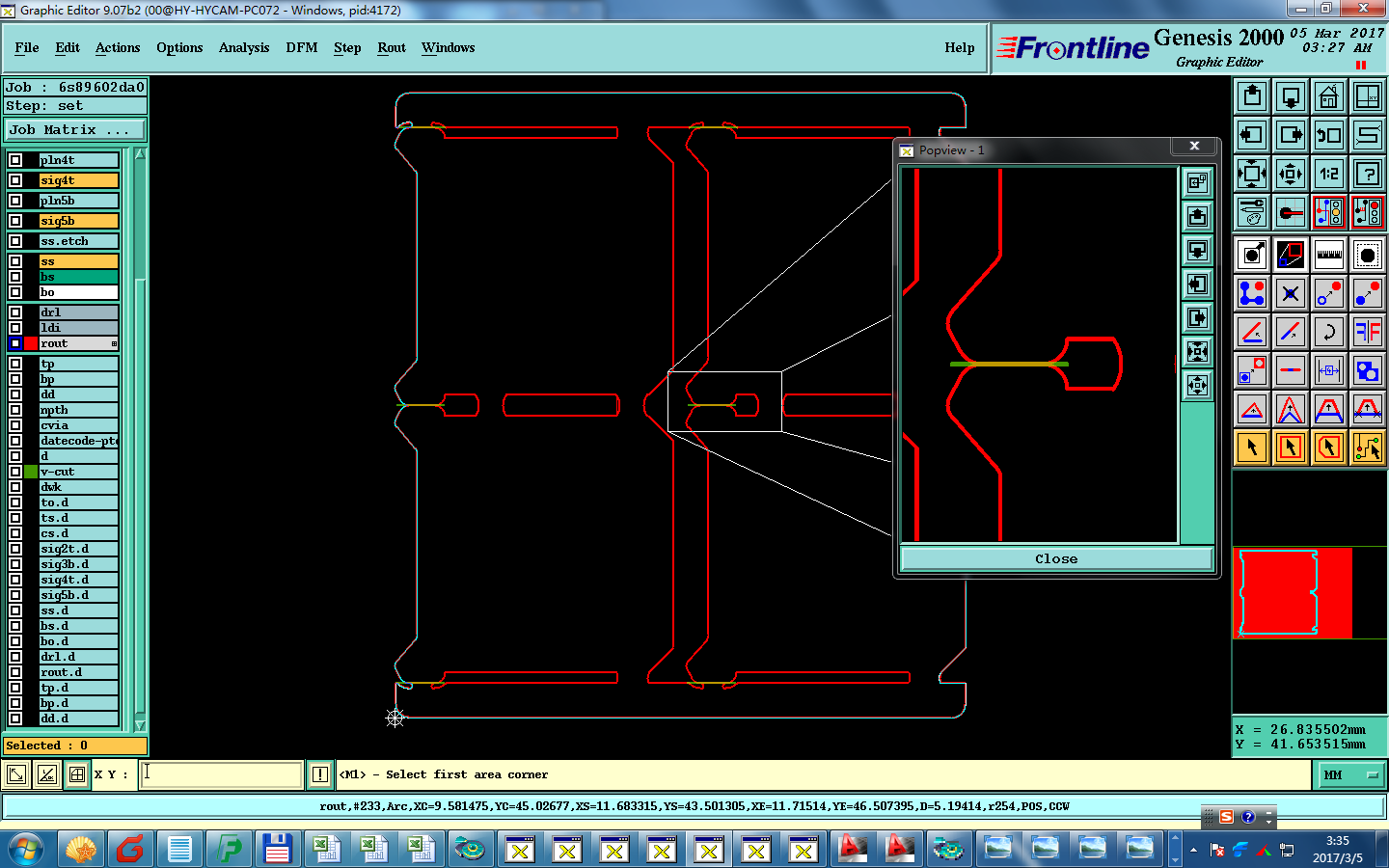Click the pan right arrow icon
This screenshot has height=868, width=1389.
[x=1290, y=135]
